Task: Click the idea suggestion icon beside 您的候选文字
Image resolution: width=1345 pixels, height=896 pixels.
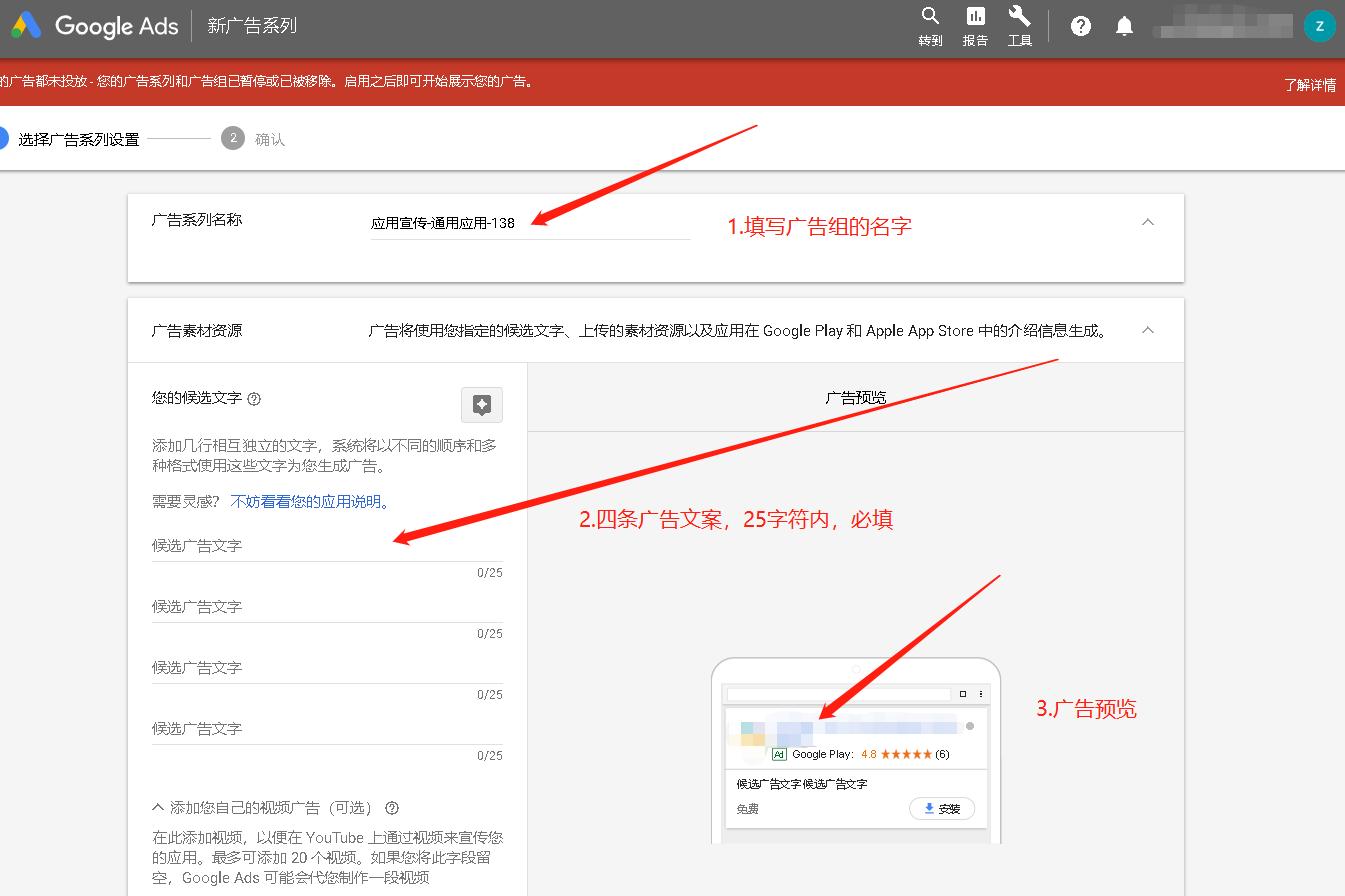Action: (483, 404)
